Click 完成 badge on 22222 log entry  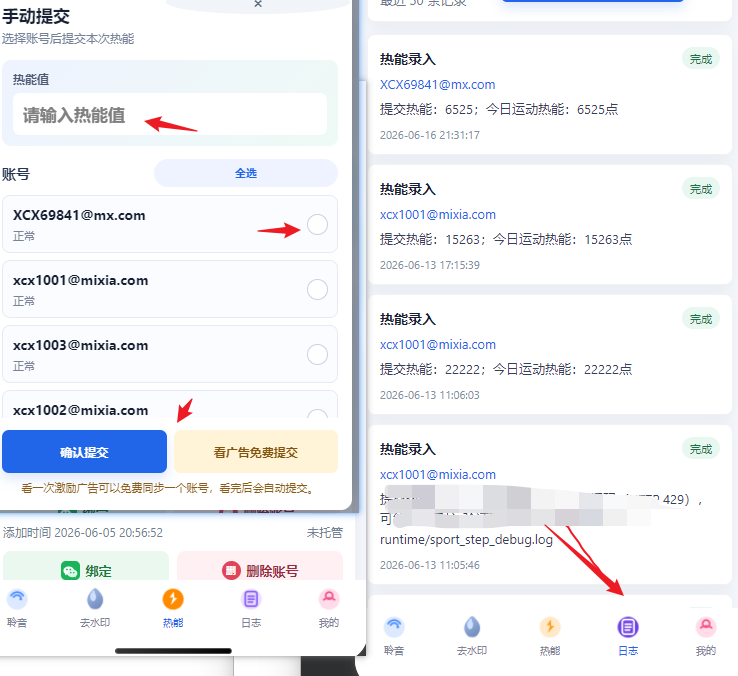click(701, 319)
